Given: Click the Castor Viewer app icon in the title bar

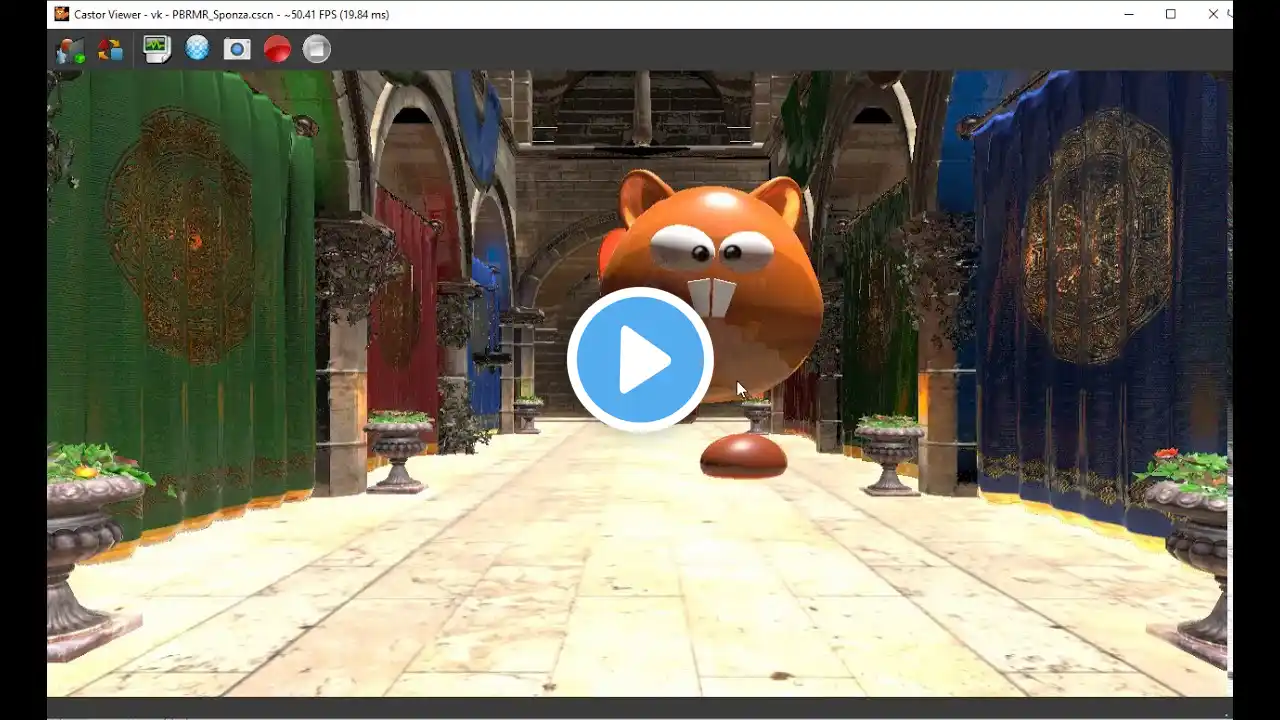Looking at the screenshot, I should pos(62,14).
